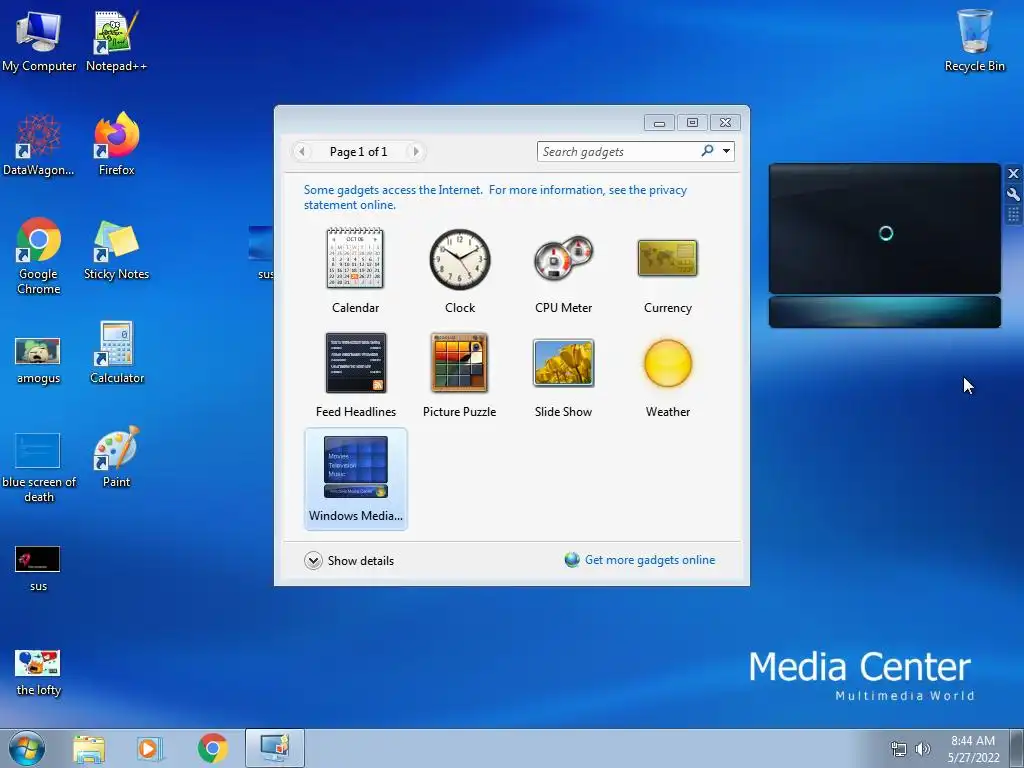
Task: Select the Paint desktop shortcut
Action: [x=116, y=456]
